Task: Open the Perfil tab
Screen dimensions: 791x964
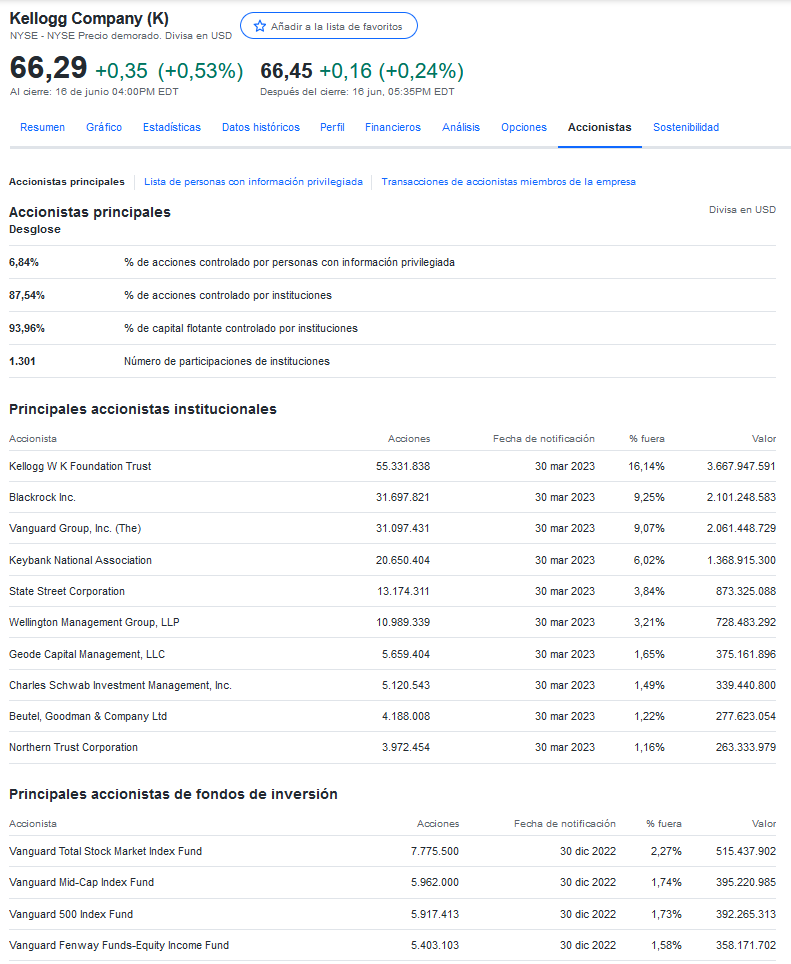Action: pyautogui.click(x=332, y=127)
